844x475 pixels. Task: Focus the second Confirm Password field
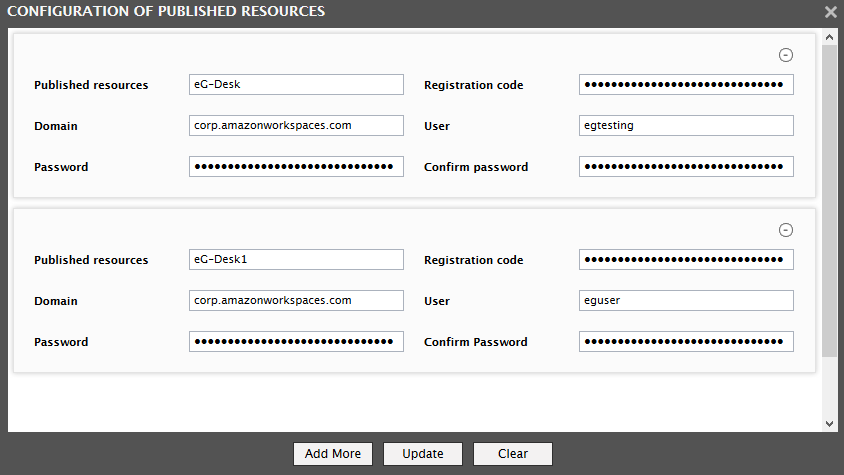[686, 341]
